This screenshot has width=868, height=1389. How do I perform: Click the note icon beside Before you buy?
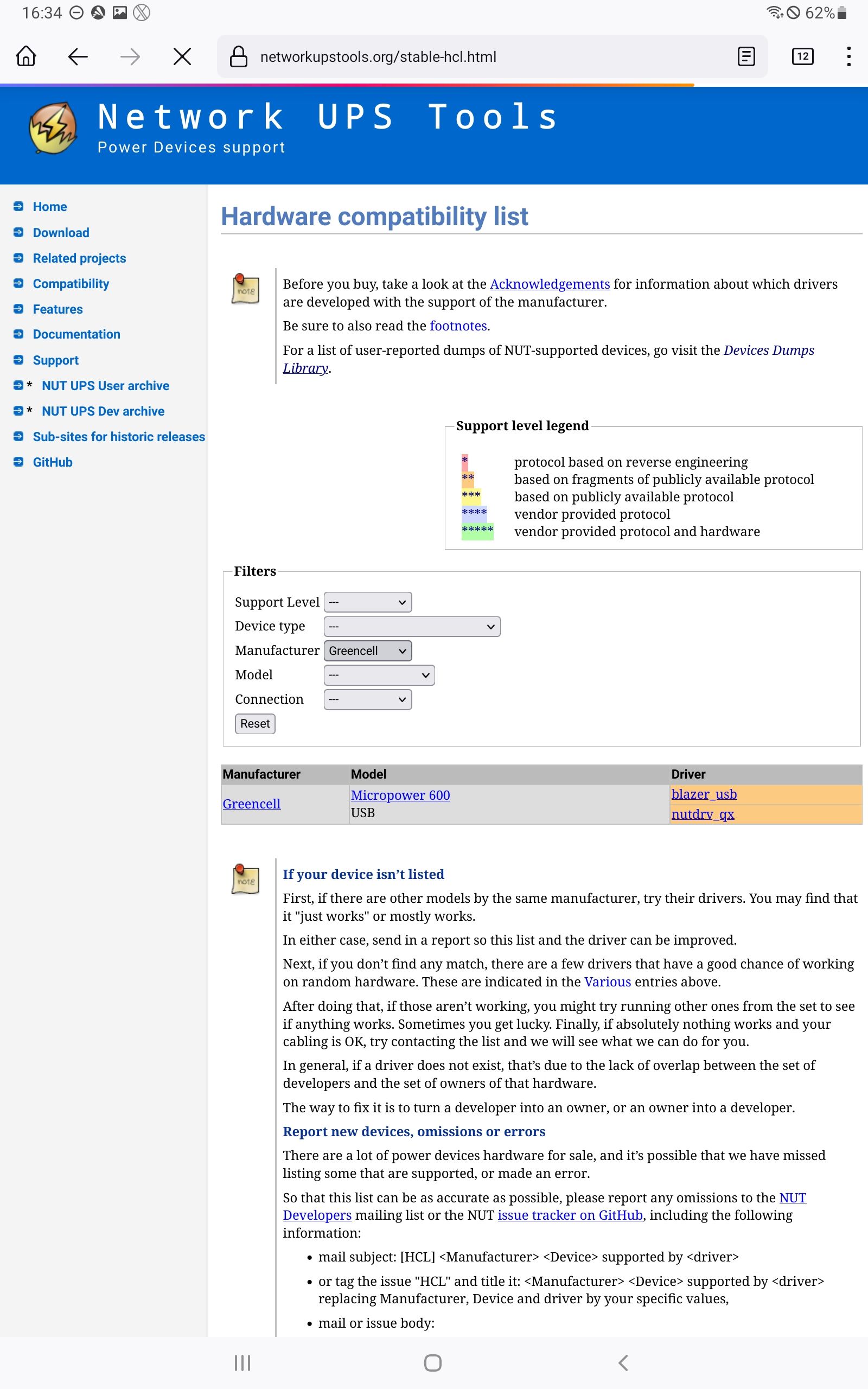pos(245,289)
